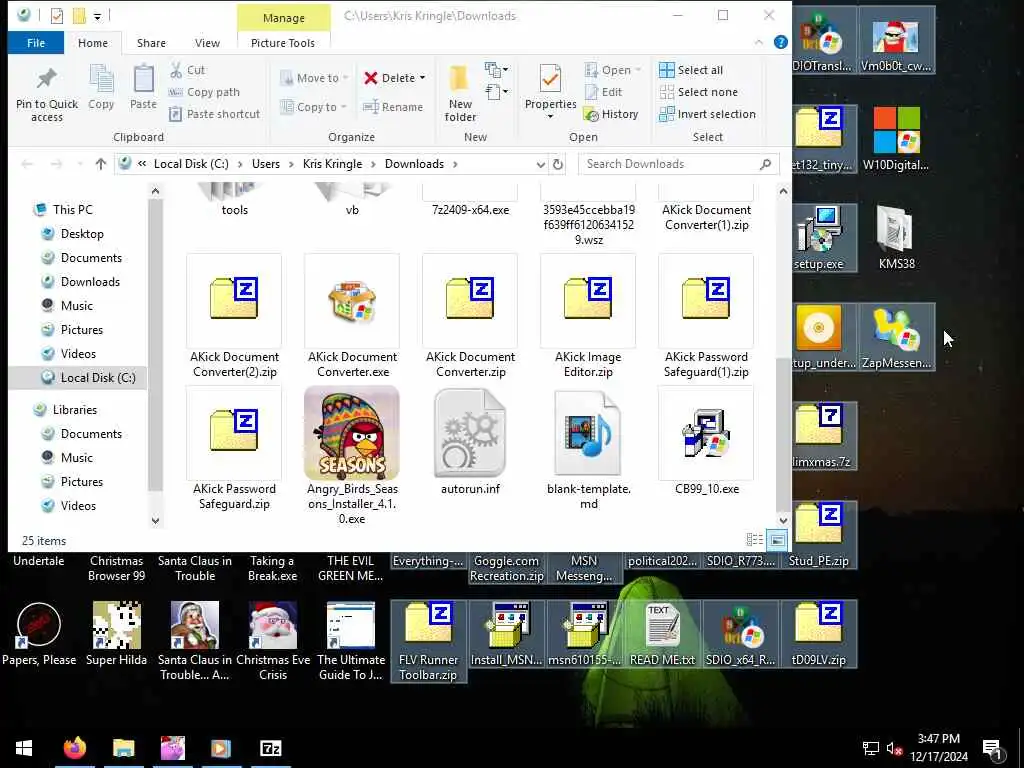Click Invert selection
Image resolution: width=1024 pixels, height=768 pixels.
(707, 114)
